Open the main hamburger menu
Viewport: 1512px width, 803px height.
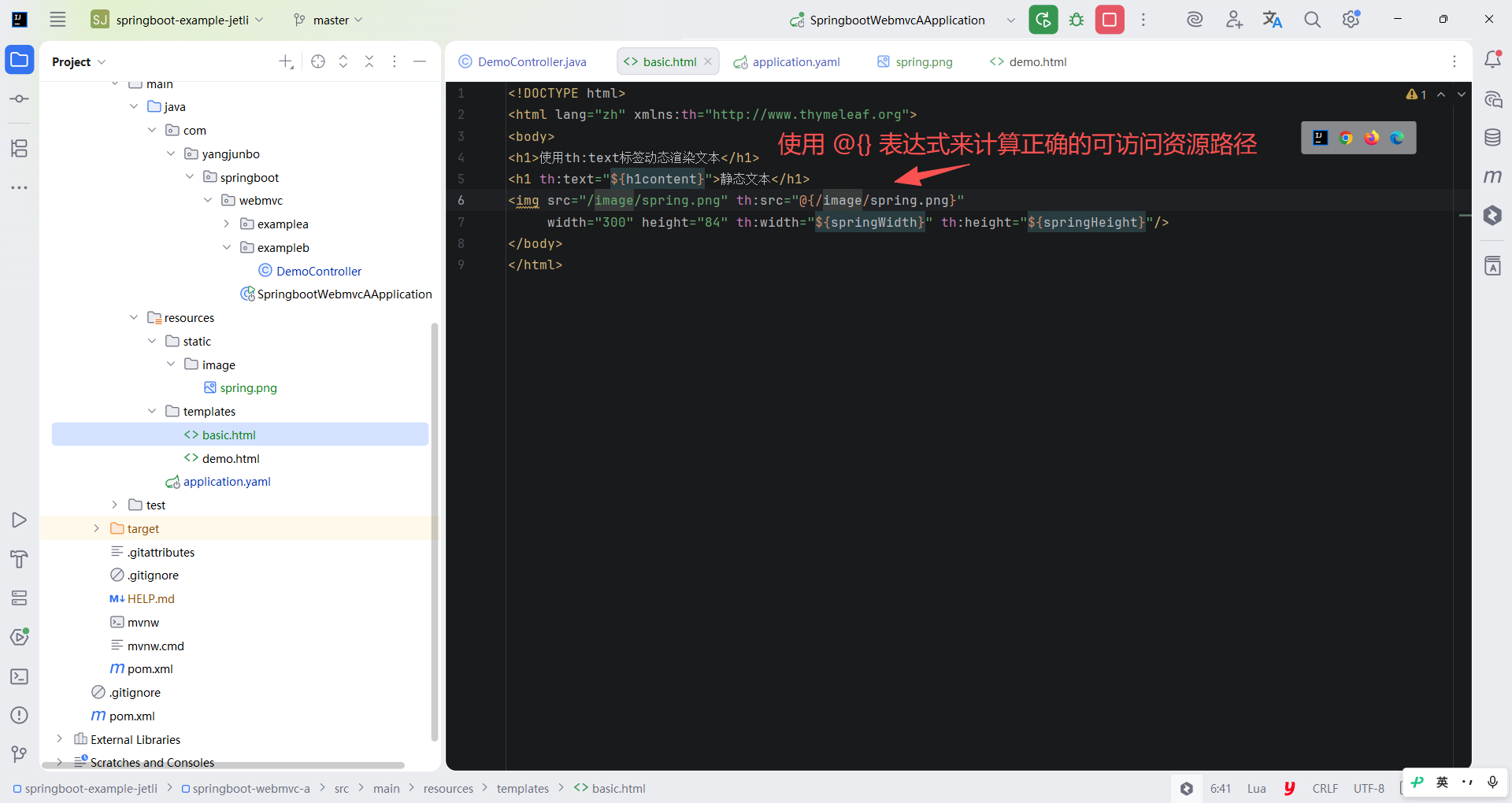tap(57, 20)
